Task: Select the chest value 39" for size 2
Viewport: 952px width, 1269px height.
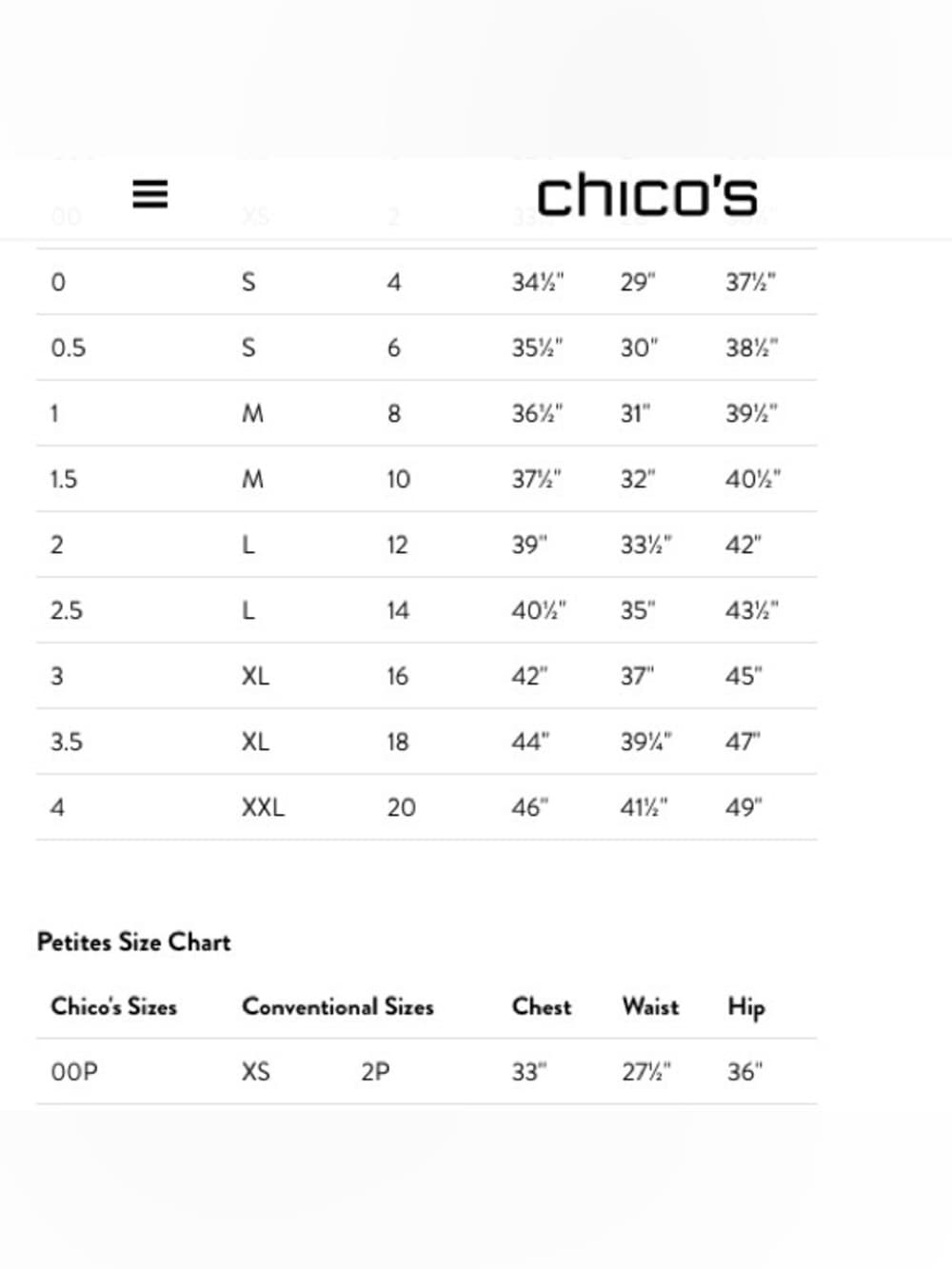Action: point(529,545)
